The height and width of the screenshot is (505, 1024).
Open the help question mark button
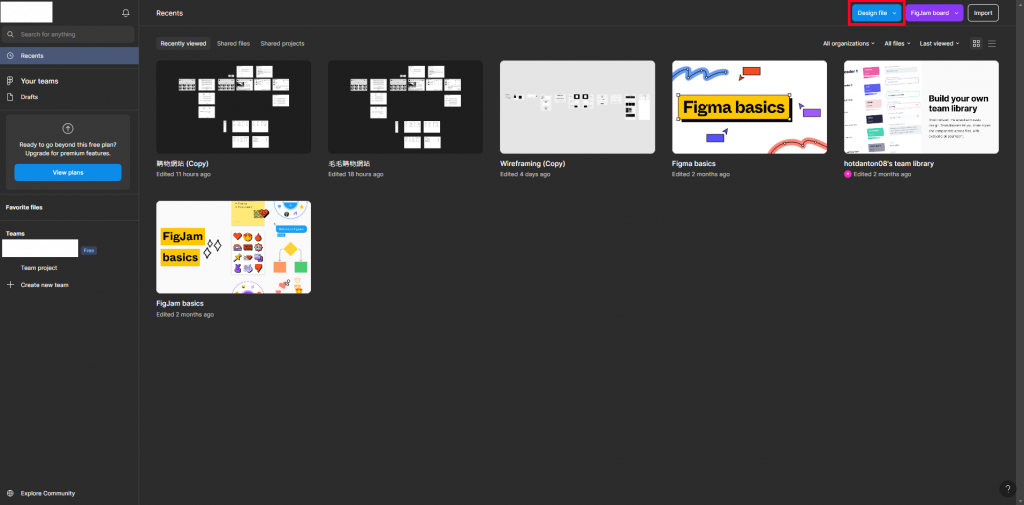(1008, 489)
